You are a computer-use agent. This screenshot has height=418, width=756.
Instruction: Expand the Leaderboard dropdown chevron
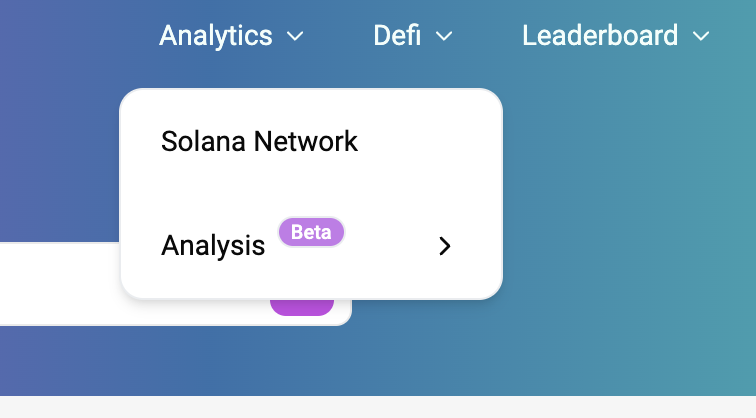[701, 37]
